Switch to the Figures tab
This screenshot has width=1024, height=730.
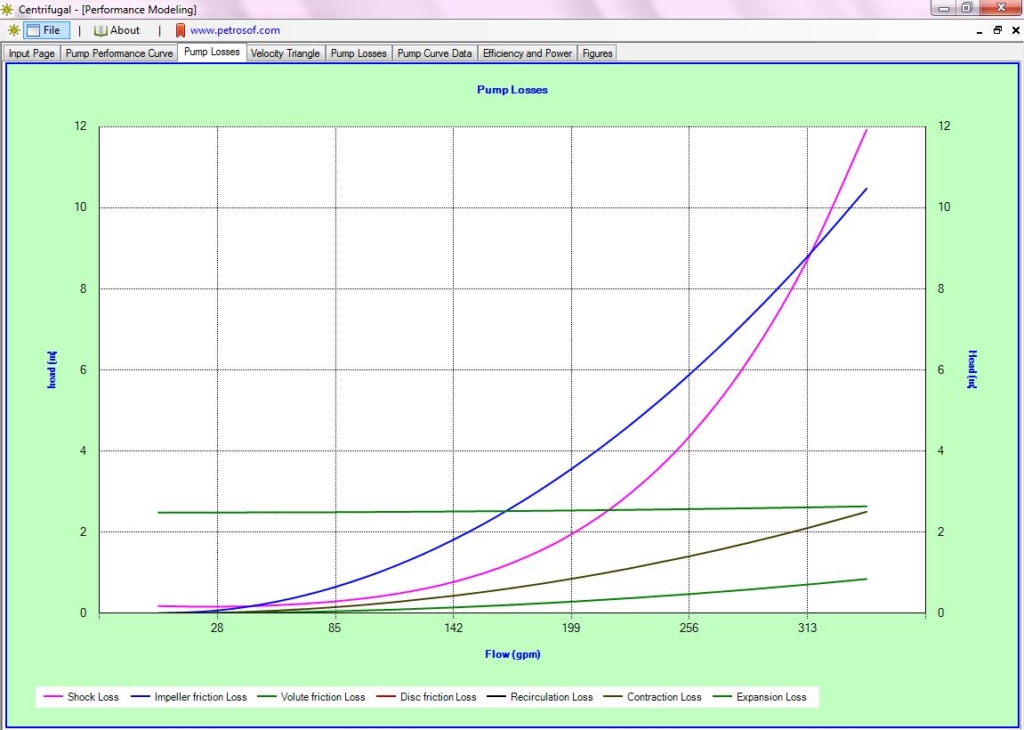coord(597,53)
